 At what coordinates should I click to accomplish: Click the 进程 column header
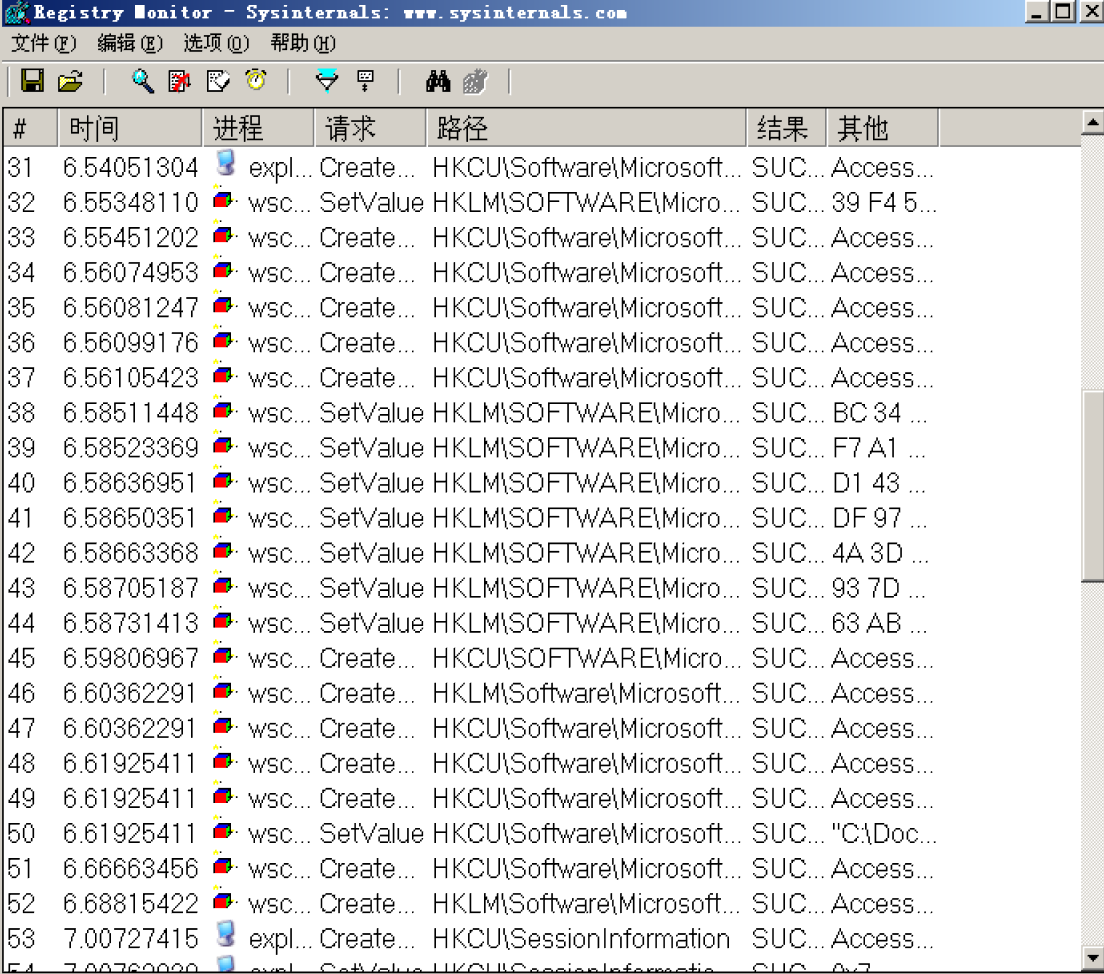258,128
